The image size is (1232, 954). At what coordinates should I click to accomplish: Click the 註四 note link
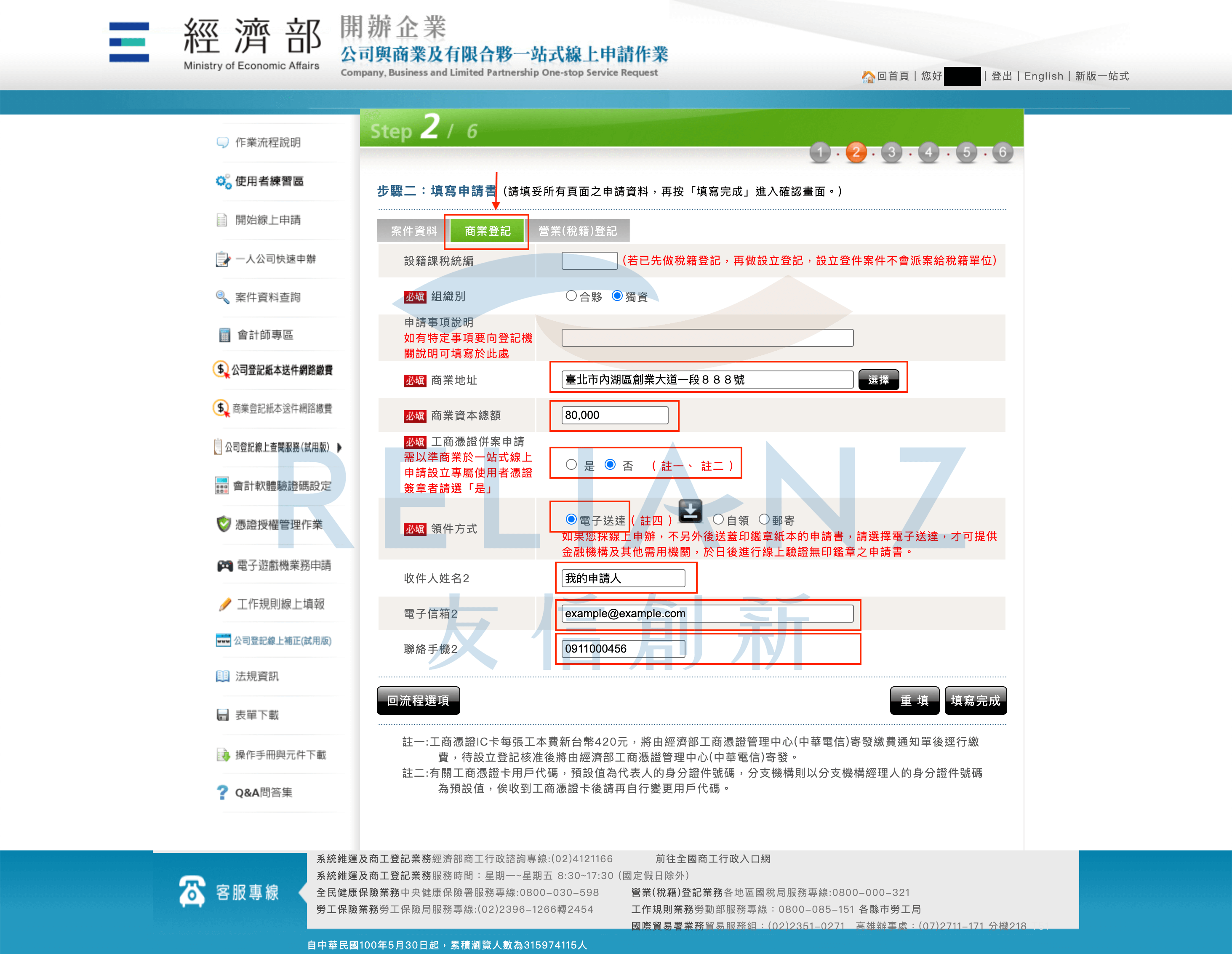click(651, 521)
